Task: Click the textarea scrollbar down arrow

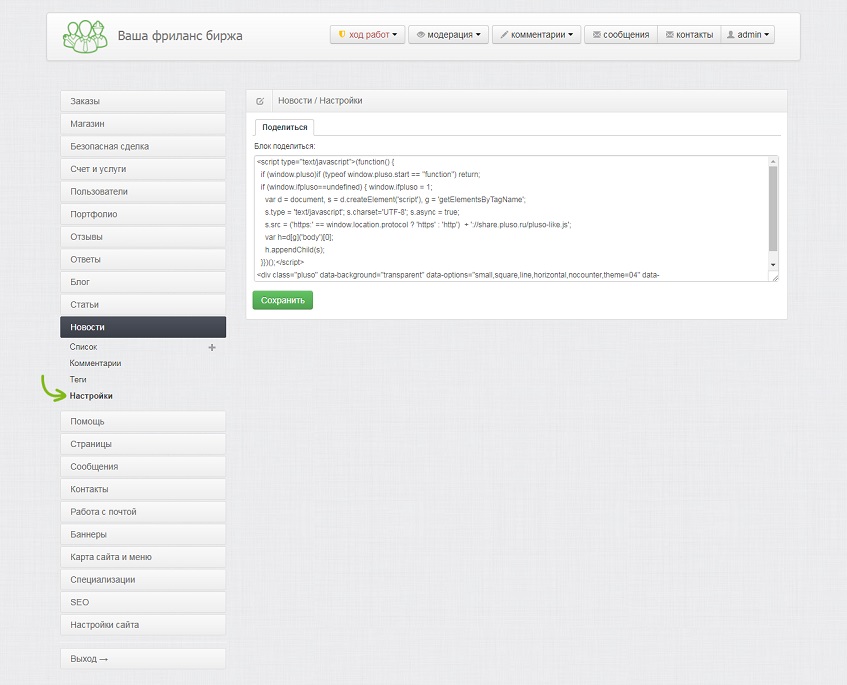Action: (x=773, y=265)
